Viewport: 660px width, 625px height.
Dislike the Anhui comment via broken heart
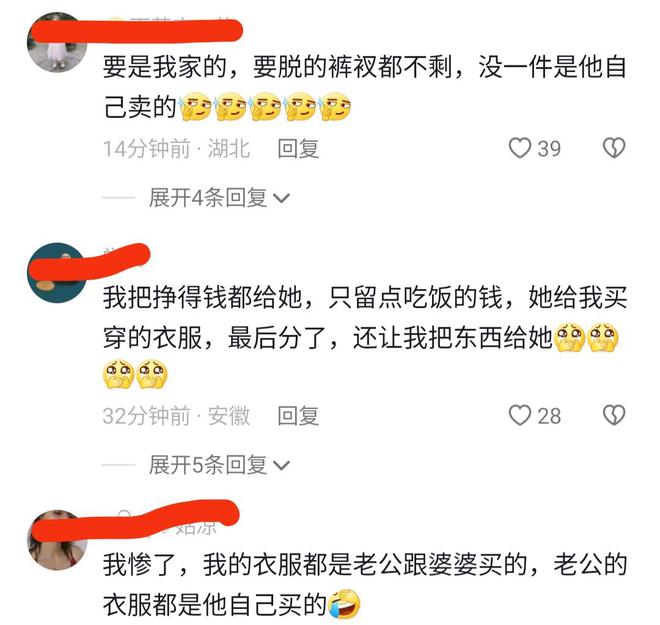(x=614, y=415)
